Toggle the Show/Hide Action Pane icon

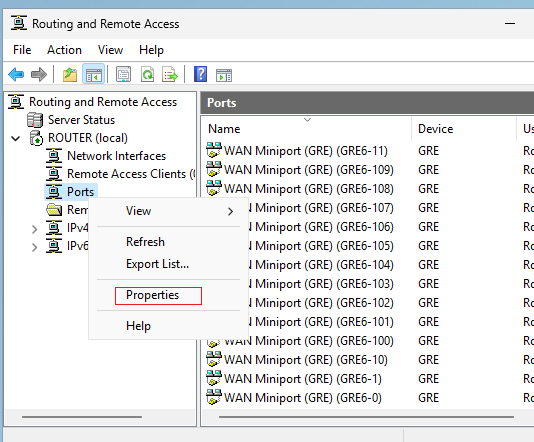[224, 75]
